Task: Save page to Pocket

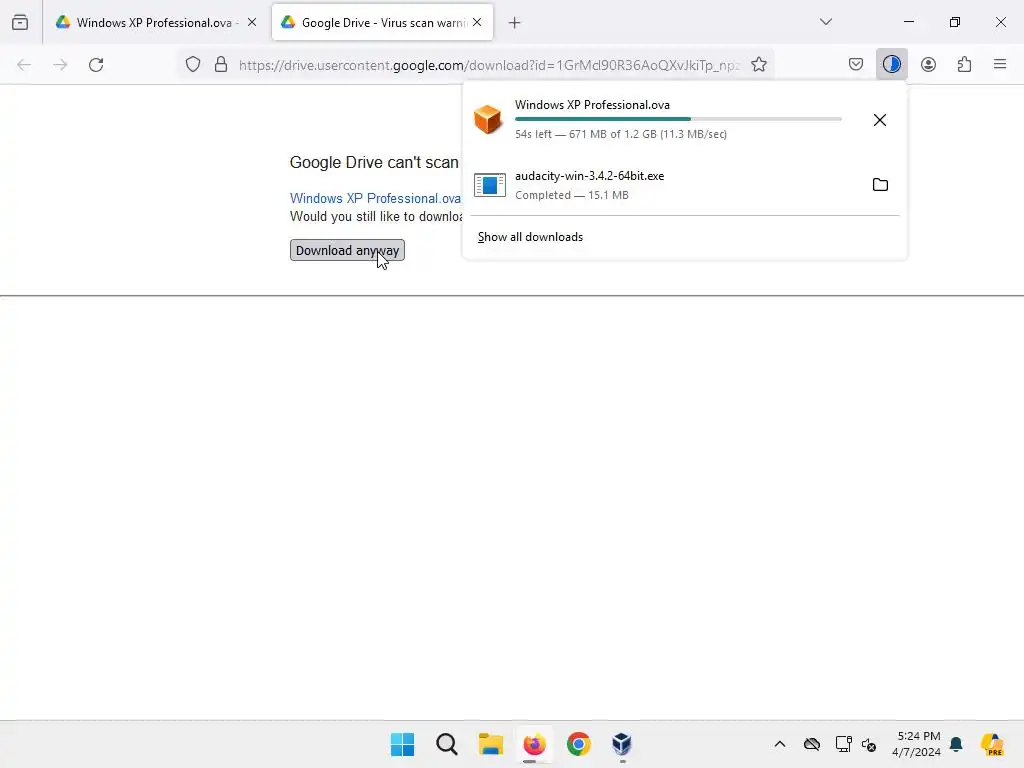Action: [856, 64]
